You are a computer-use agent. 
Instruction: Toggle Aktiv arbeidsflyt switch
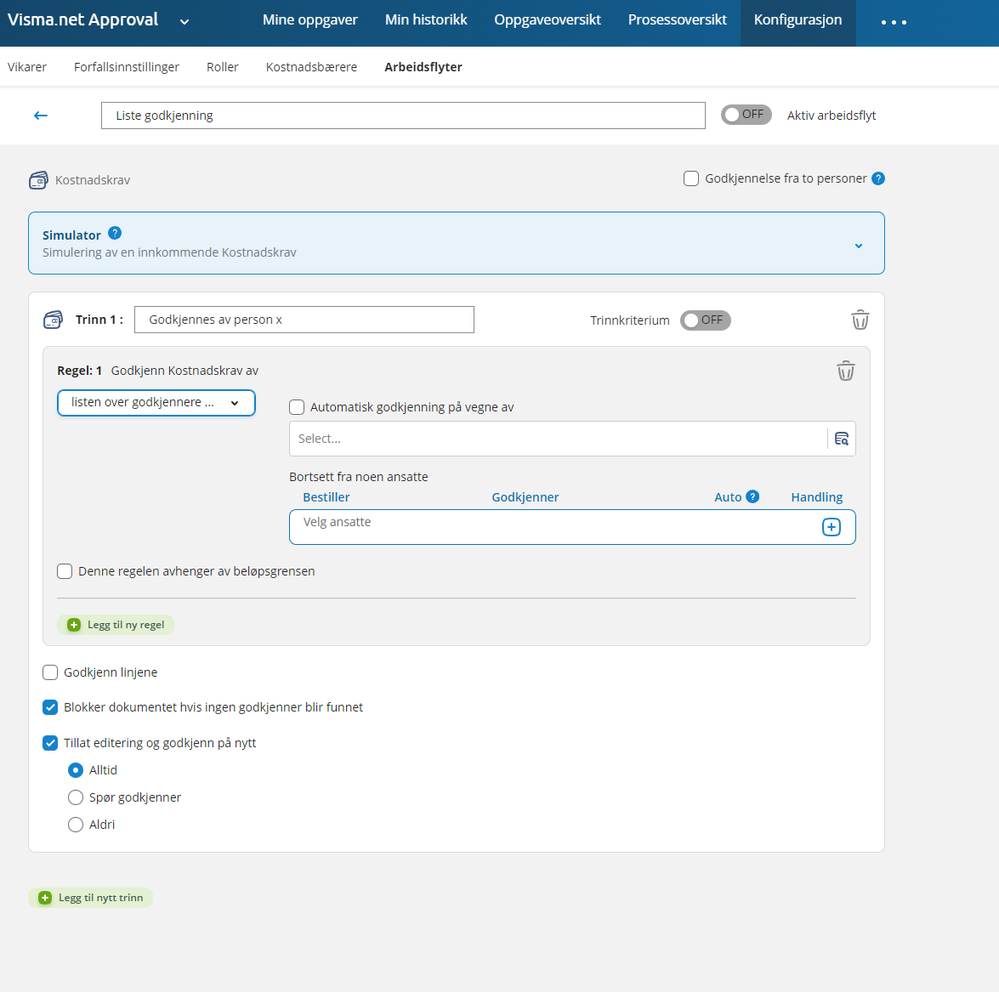[746, 115]
